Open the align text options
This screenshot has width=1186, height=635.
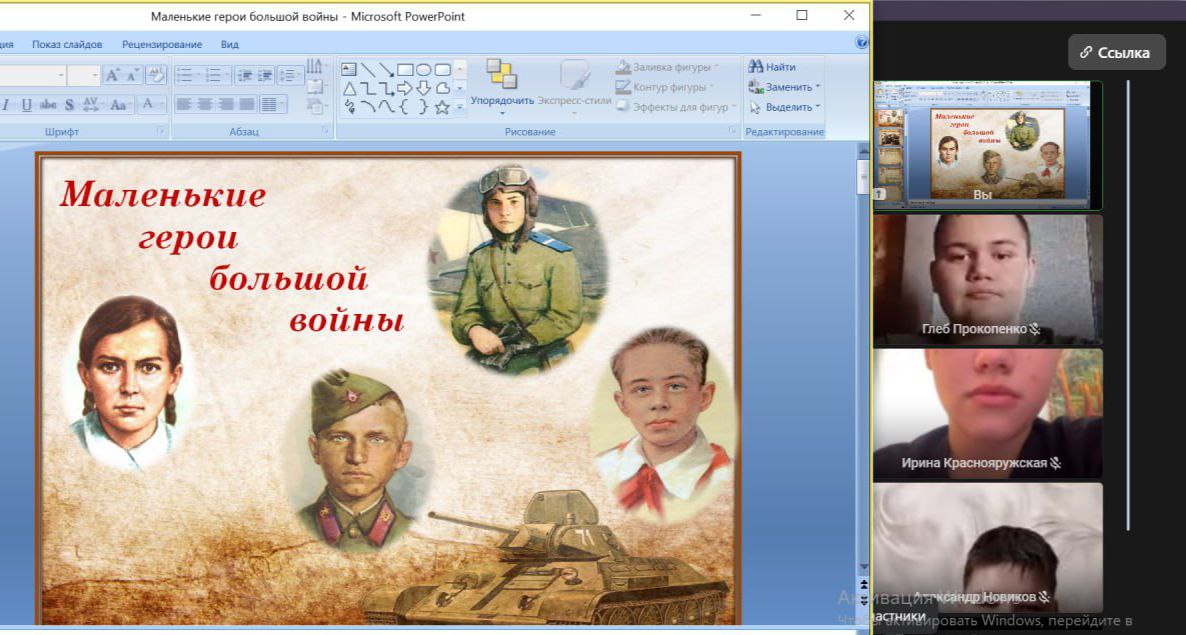pos(316,86)
